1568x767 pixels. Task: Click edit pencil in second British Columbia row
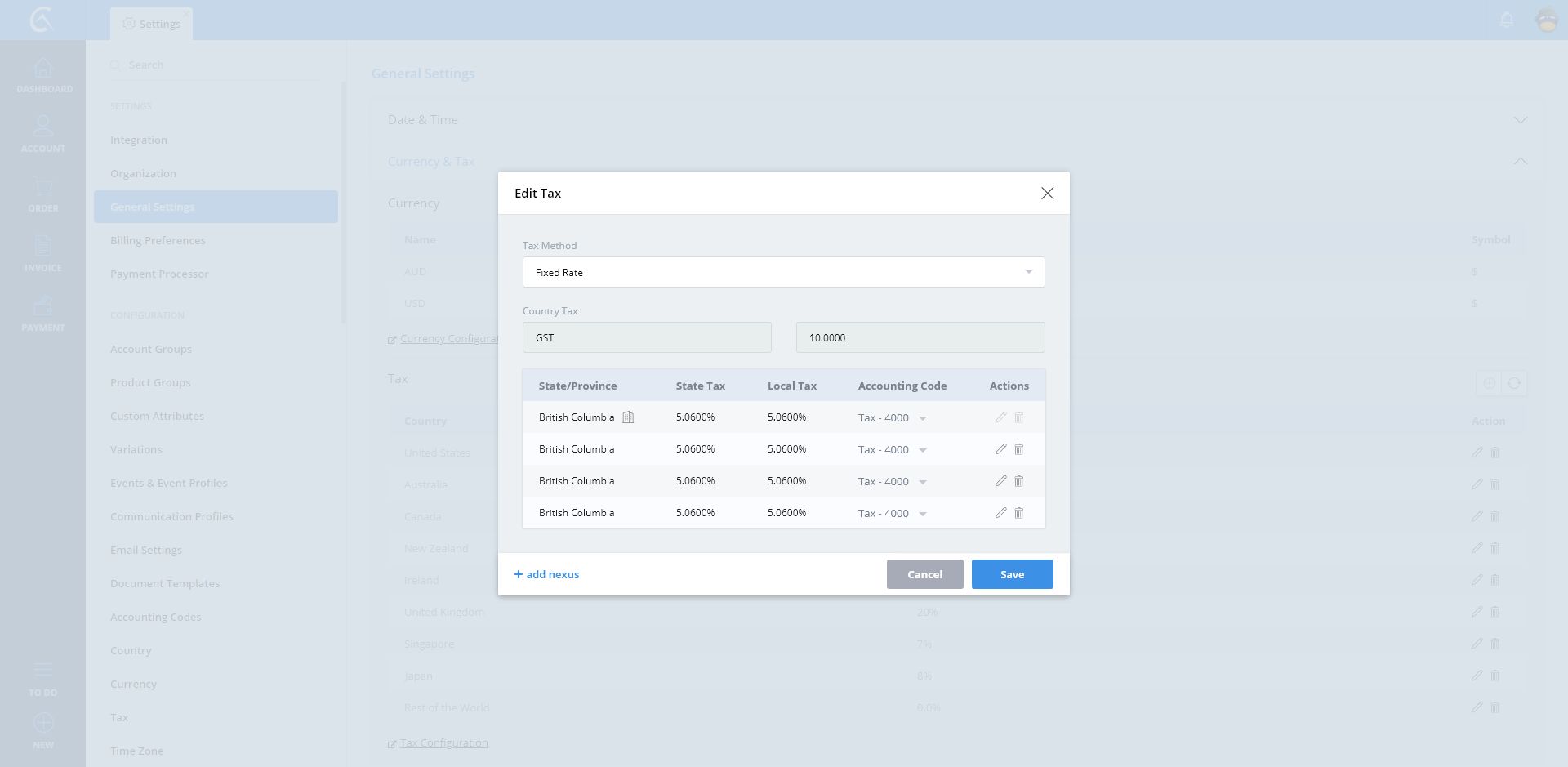click(1000, 449)
